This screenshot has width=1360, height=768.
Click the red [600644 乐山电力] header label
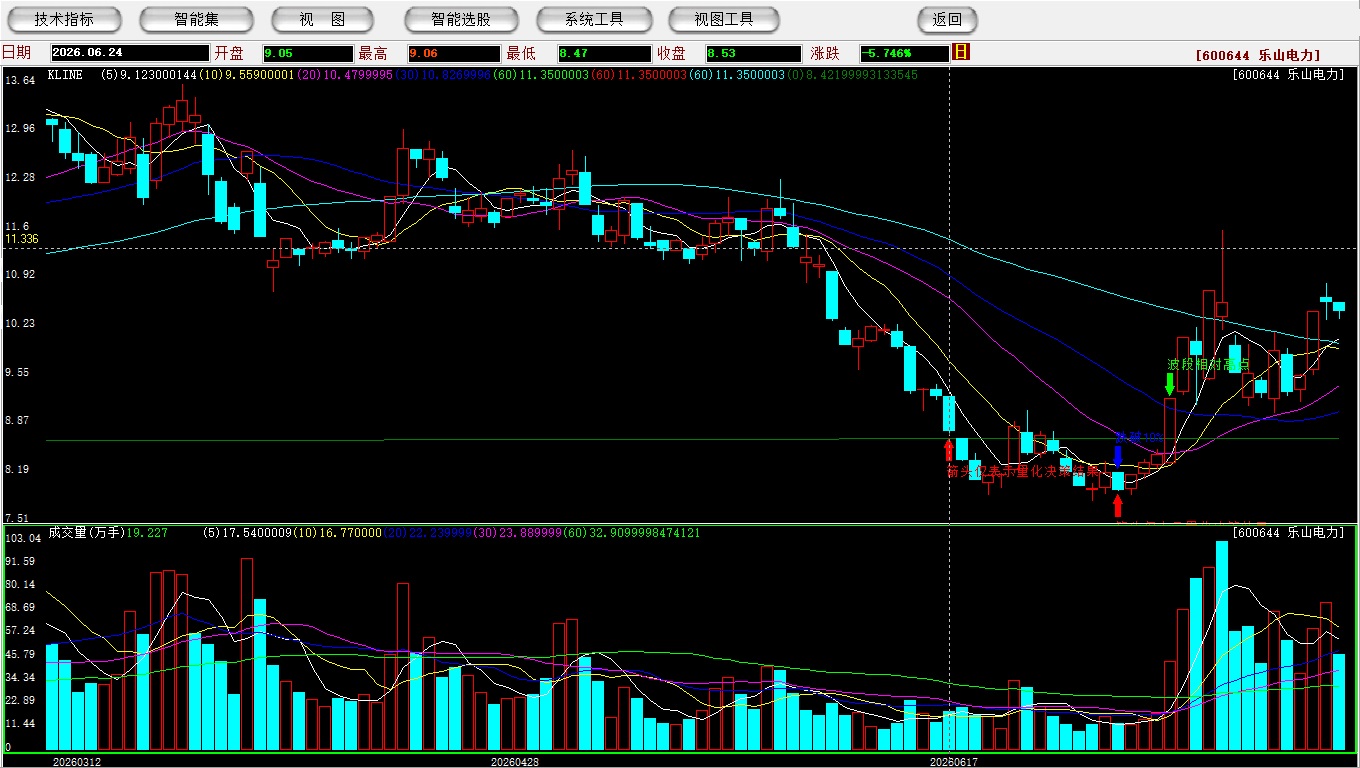[1258, 56]
